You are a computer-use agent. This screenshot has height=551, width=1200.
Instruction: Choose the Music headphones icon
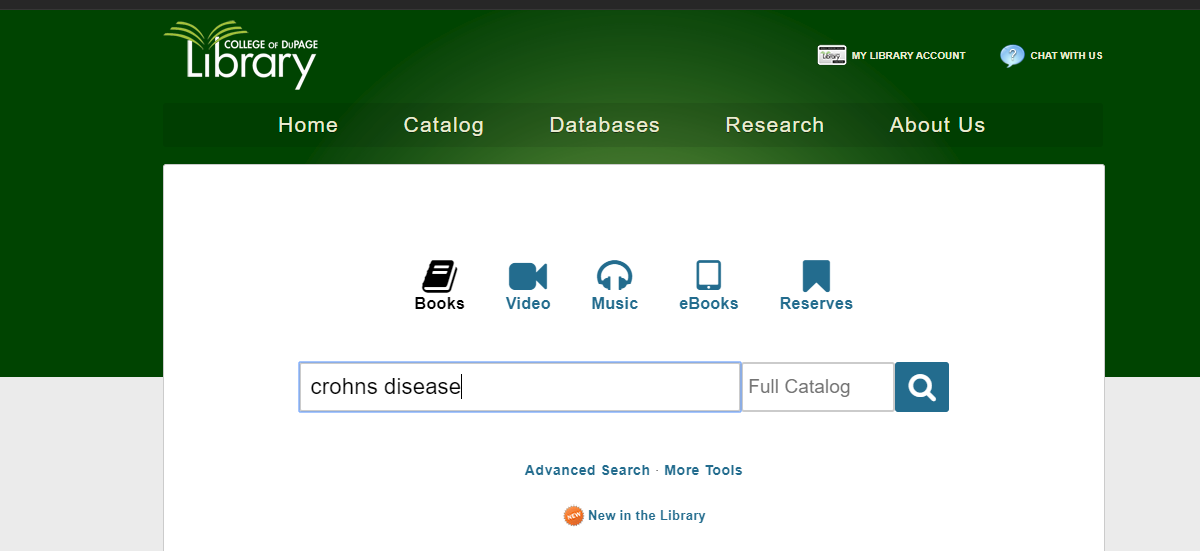(614, 276)
